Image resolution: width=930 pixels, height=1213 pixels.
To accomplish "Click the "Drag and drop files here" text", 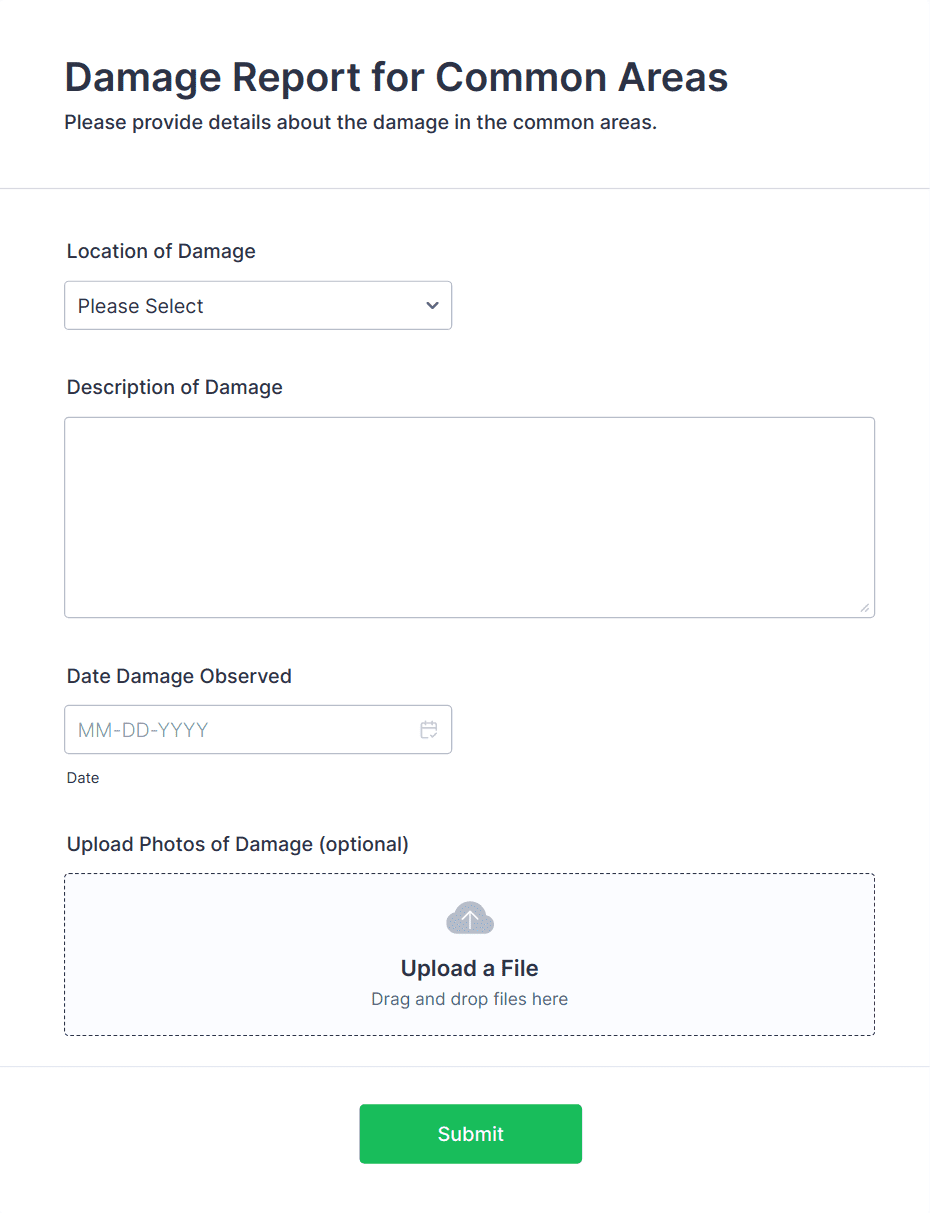I will [469, 999].
